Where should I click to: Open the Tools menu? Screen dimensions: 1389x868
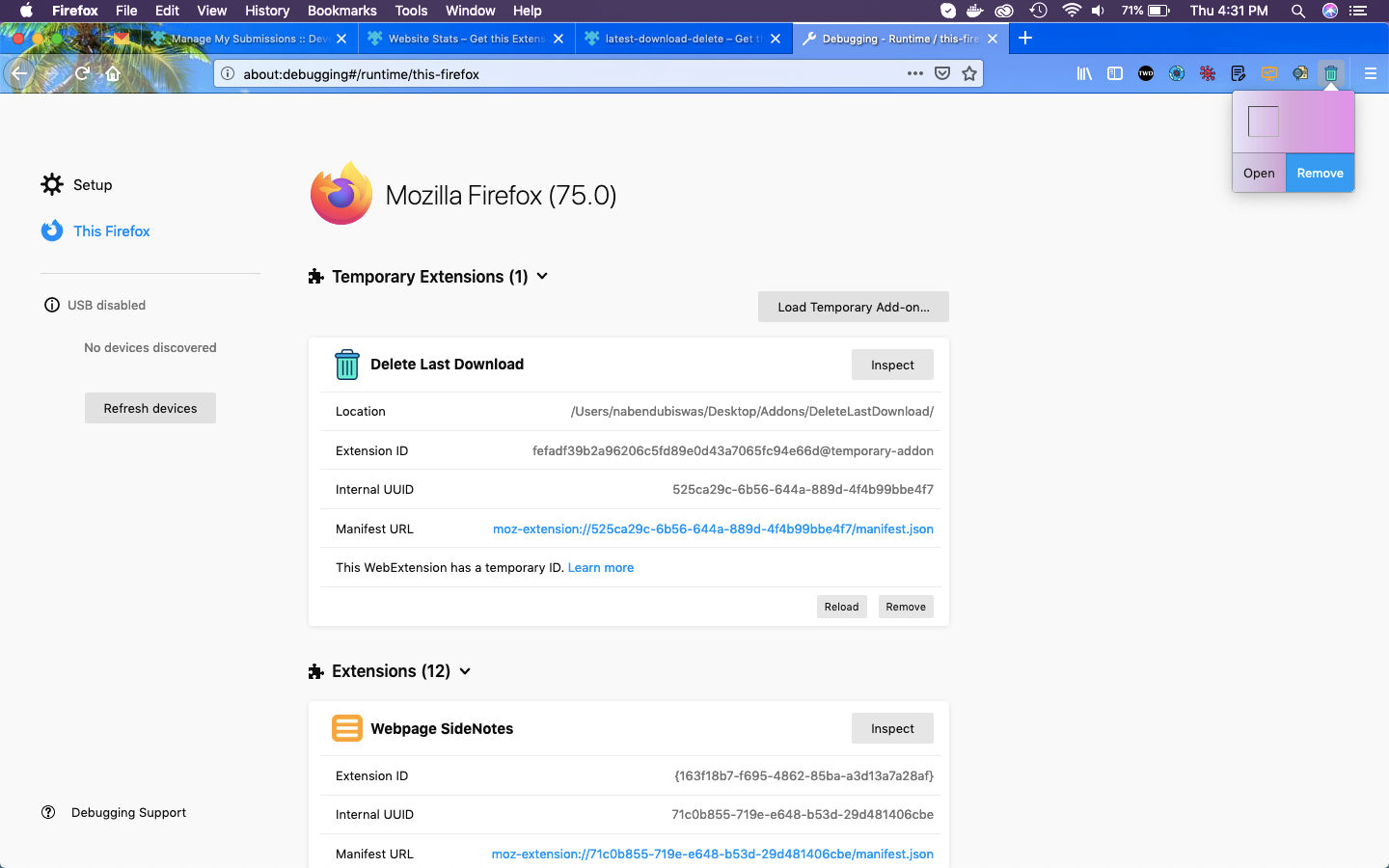(411, 11)
